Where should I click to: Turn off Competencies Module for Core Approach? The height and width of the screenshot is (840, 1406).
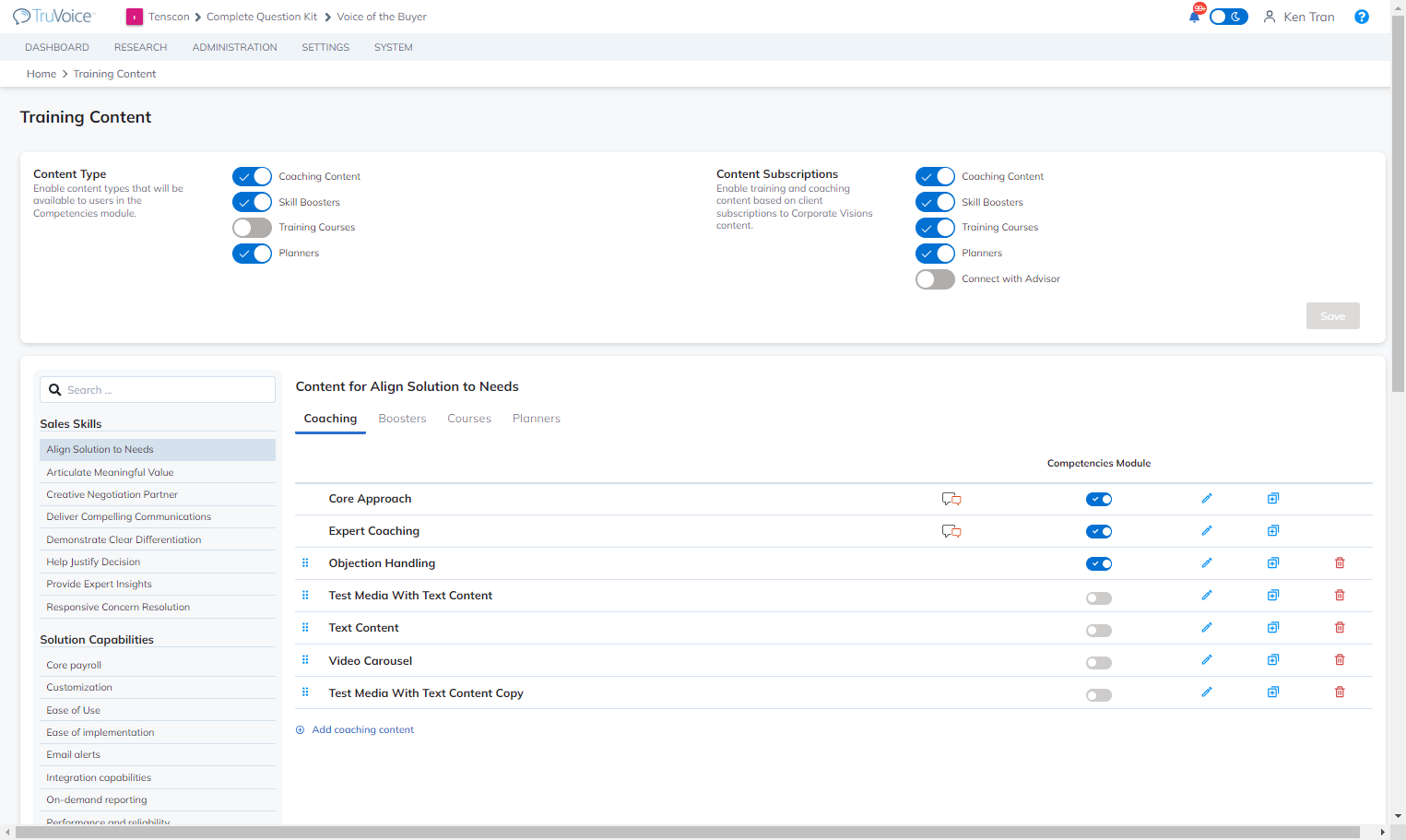tap(1099, 500)
